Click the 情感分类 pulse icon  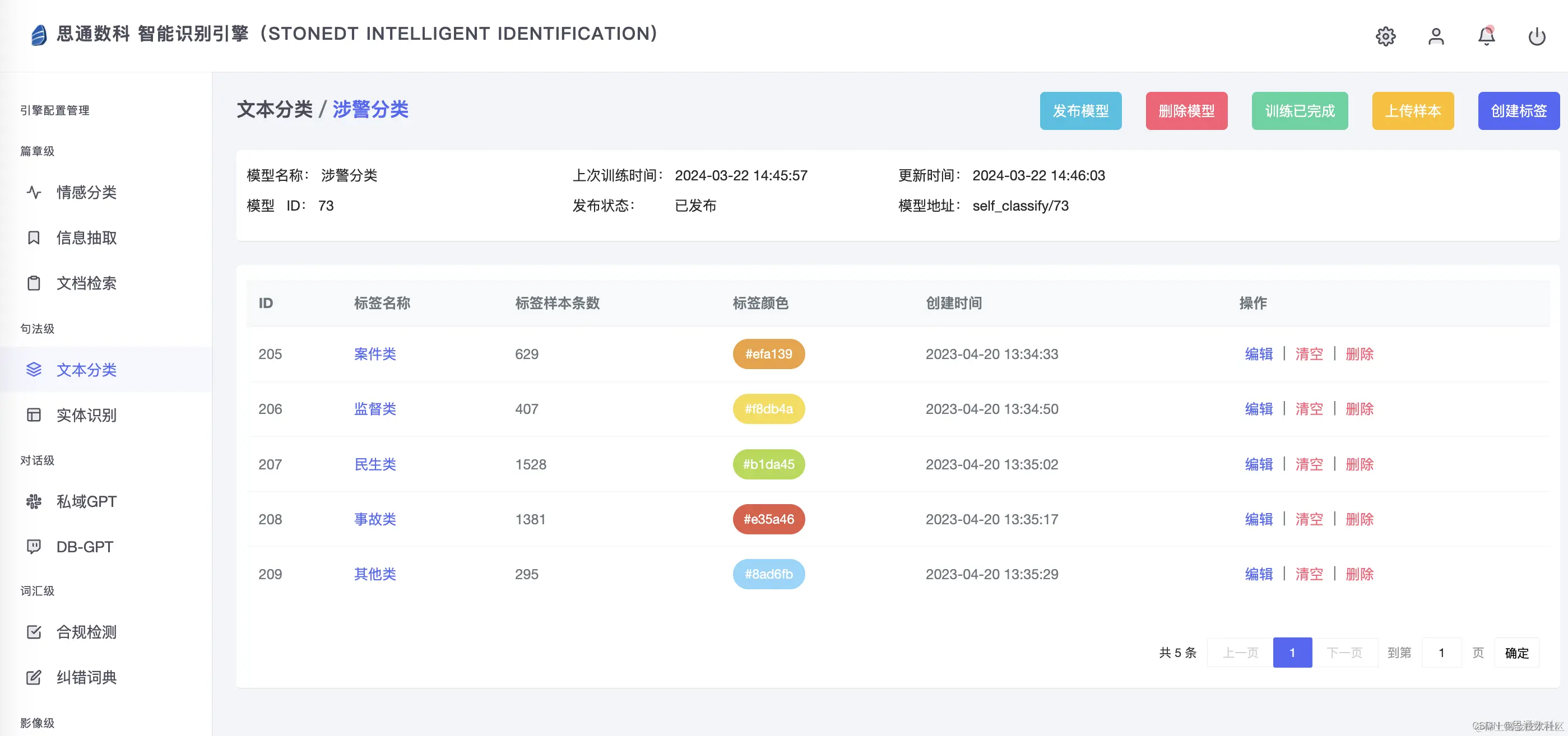click(34, 192)
